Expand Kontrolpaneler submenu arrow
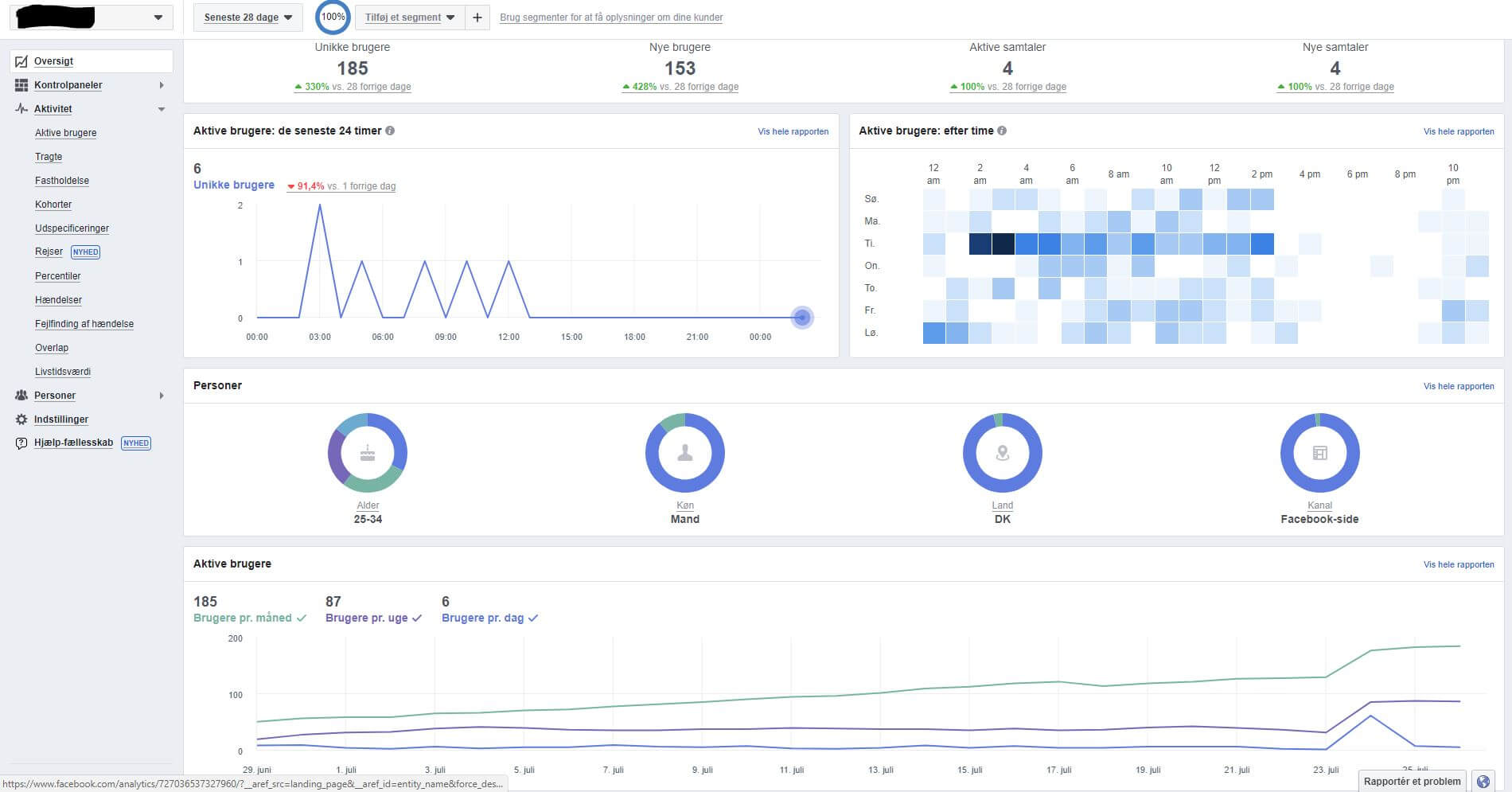1512x792 pixels. [x=162, y=85]
